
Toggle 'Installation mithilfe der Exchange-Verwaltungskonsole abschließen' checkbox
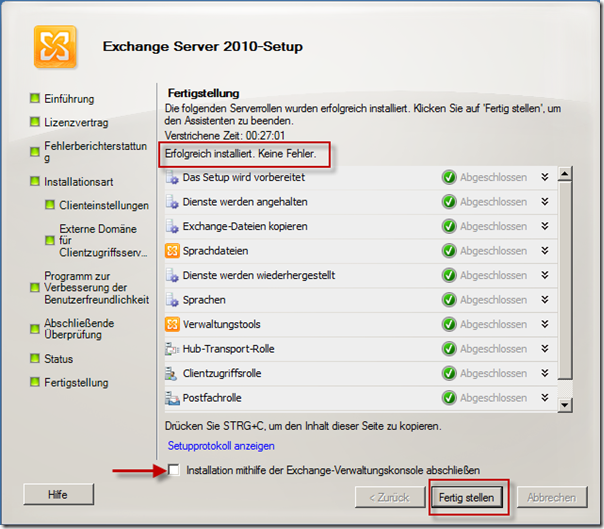coord(174,470)
